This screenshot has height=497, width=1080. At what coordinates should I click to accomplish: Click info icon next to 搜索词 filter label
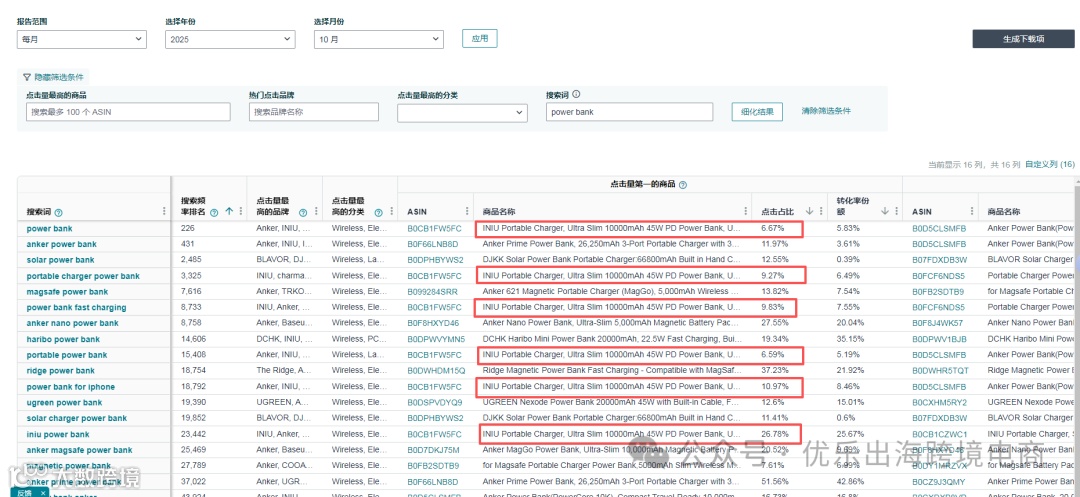(577, 95)
